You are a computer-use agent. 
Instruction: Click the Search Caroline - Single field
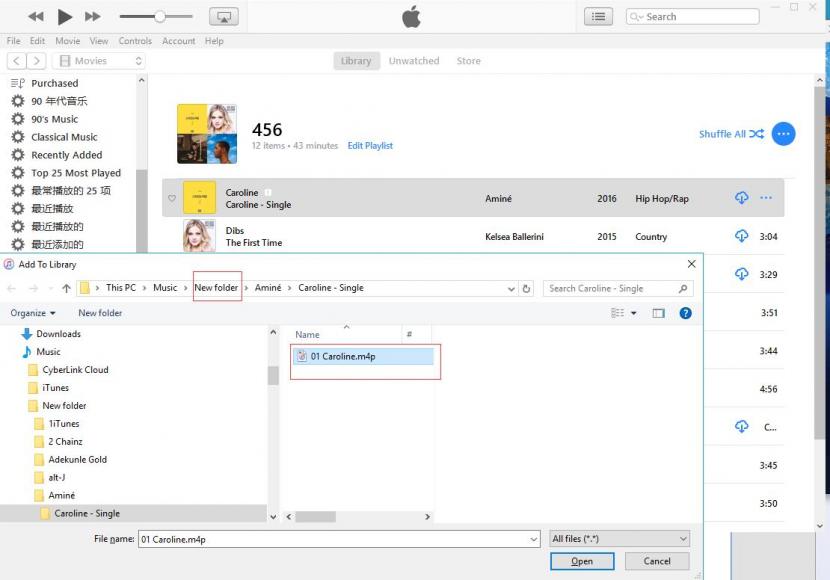618,288
